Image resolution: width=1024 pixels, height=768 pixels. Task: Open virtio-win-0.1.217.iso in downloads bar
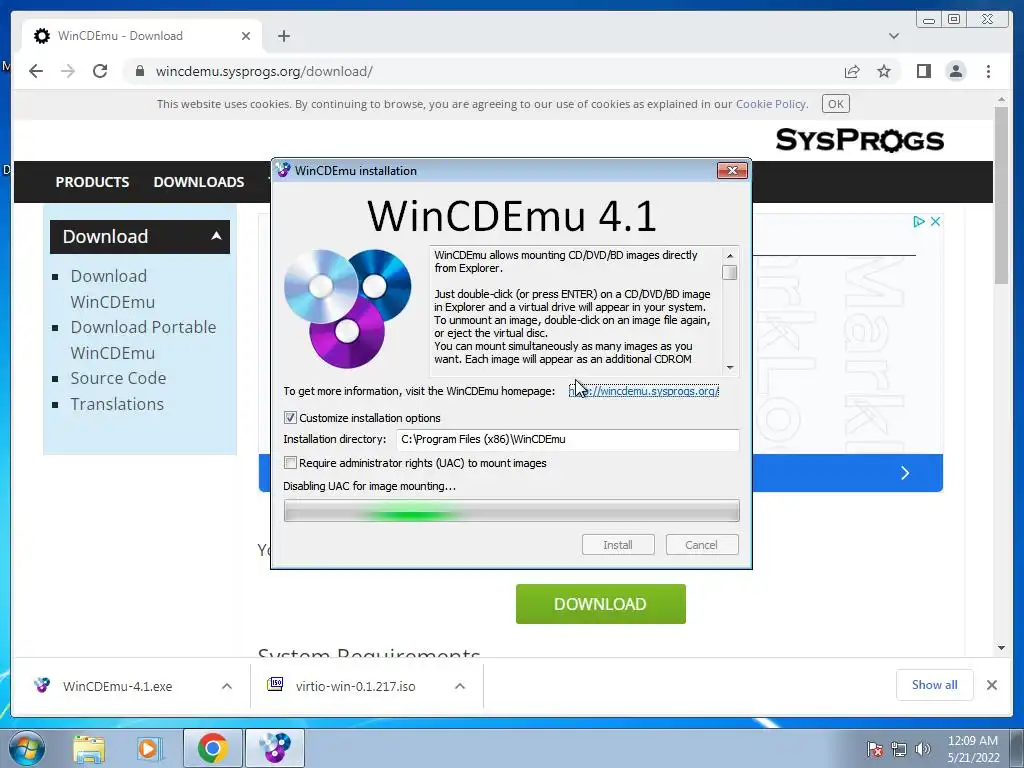tap(355, 686)
